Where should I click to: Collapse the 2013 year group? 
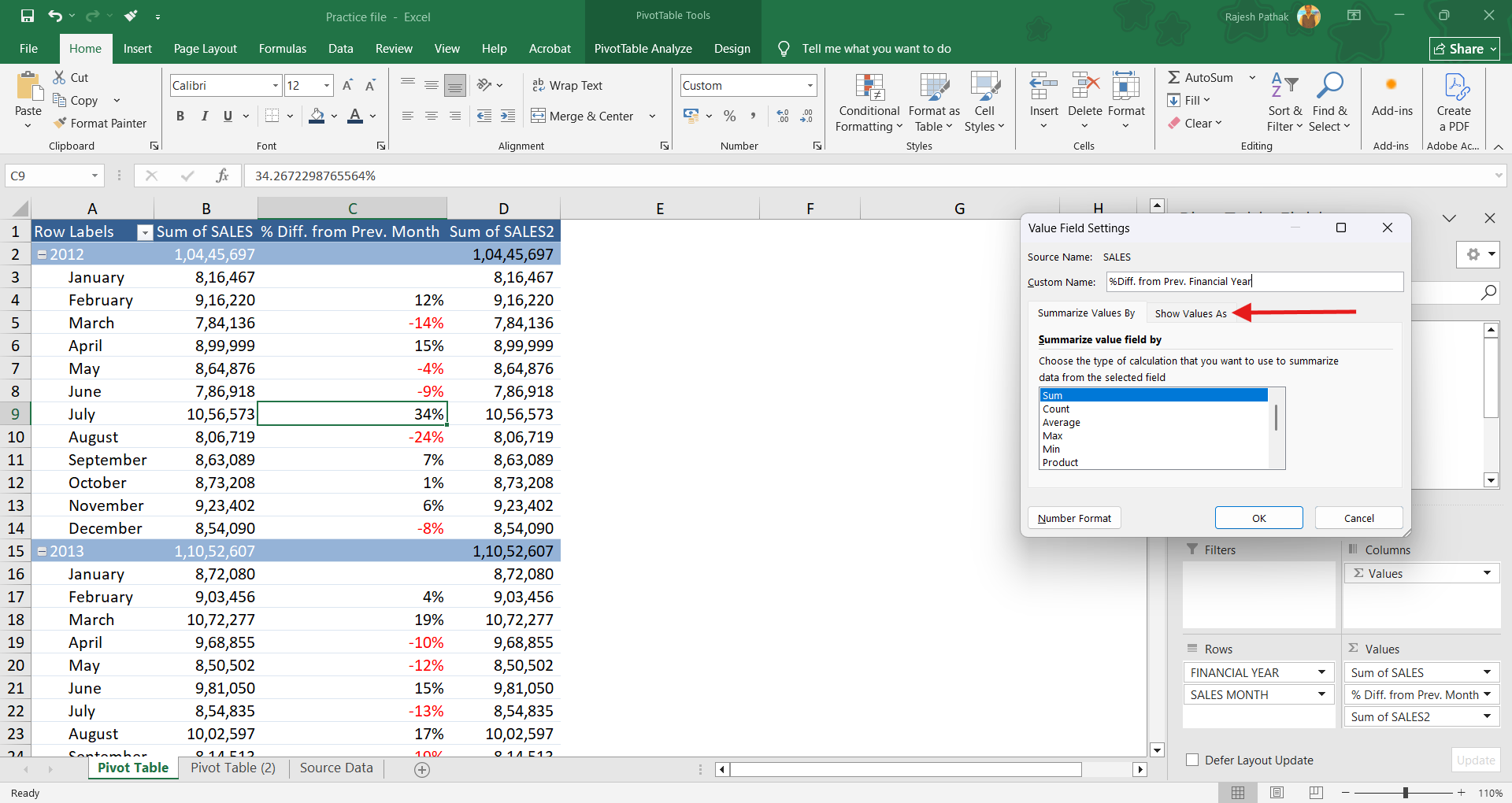(43, 551)
